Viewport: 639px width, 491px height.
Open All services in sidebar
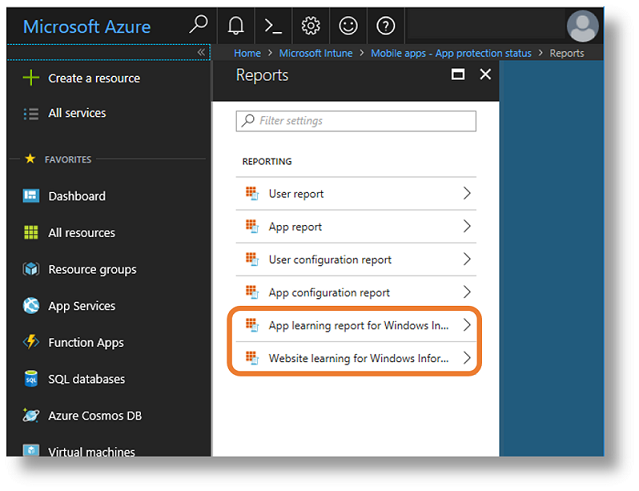coord(76,113)
